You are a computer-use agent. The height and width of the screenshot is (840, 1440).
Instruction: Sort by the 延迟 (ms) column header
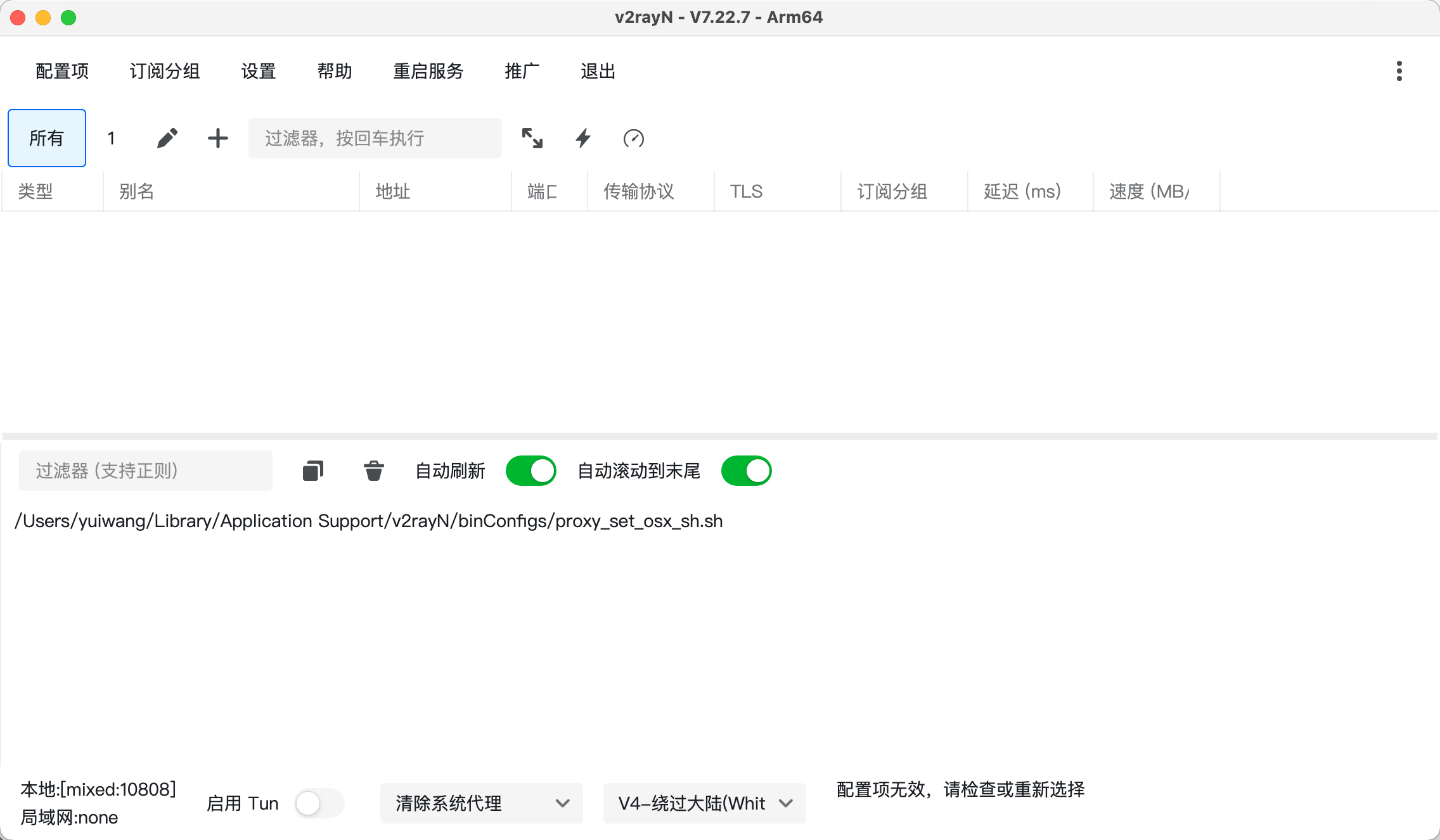[x=1031, y=191]
